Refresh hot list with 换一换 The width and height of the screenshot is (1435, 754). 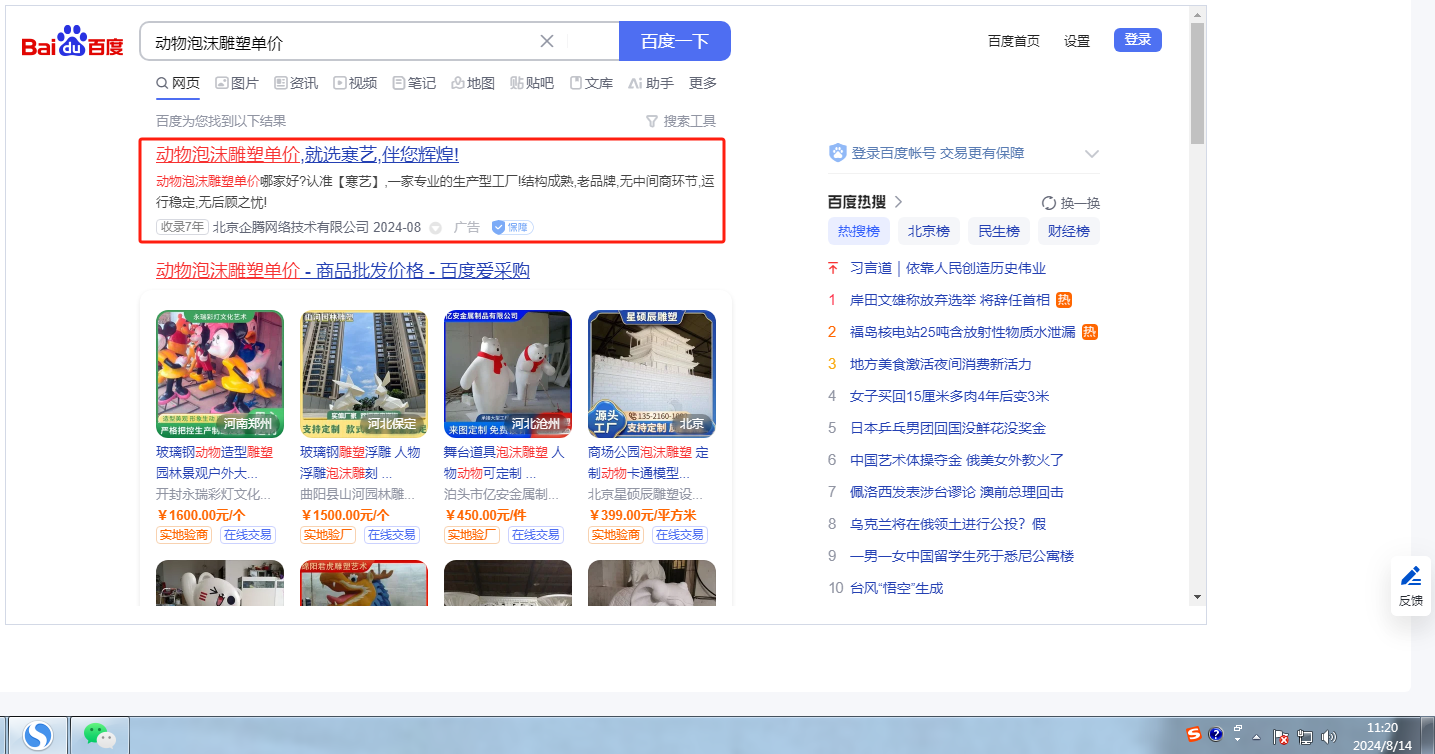click(1071, 203)
